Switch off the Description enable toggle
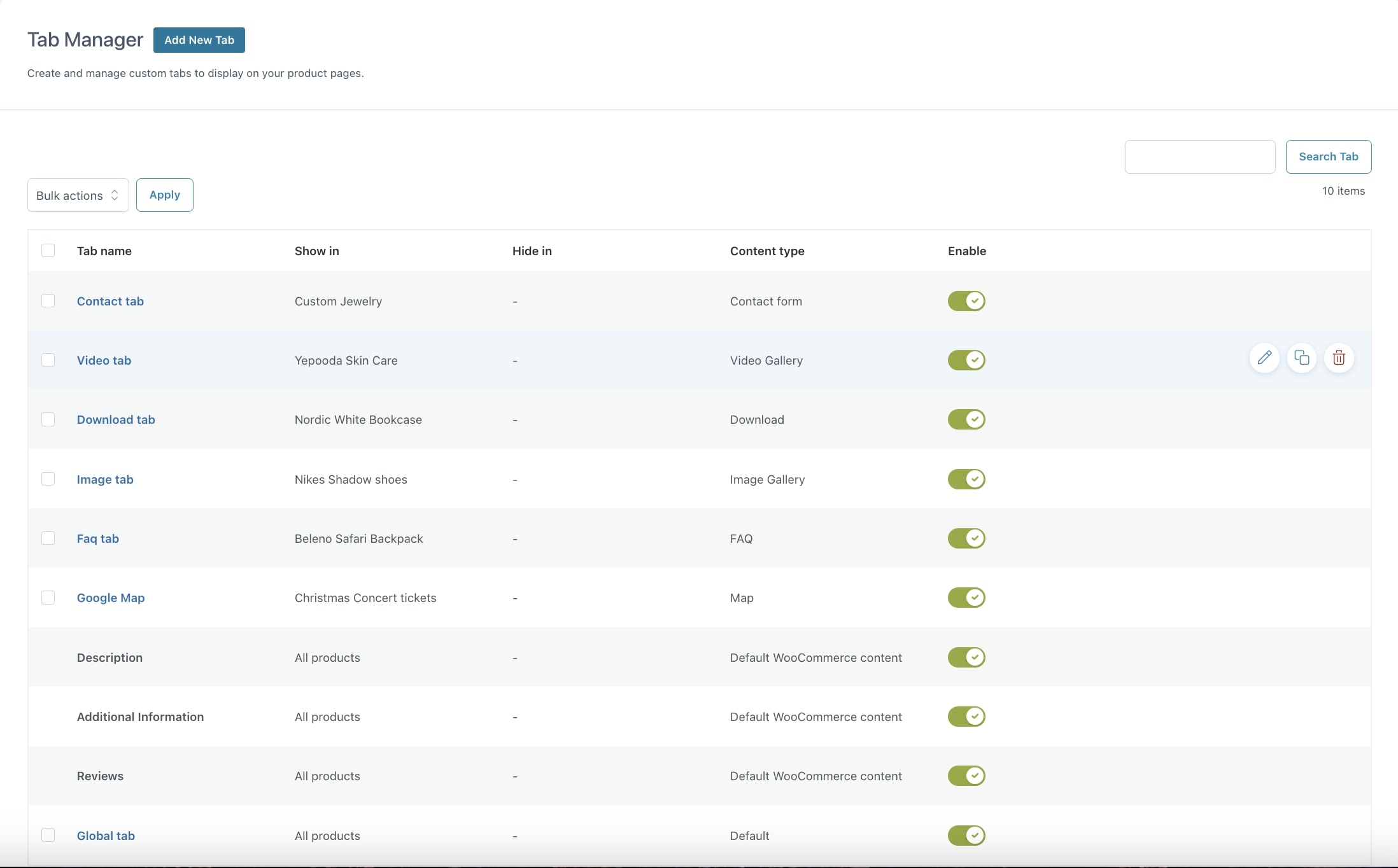 (966, 657)
